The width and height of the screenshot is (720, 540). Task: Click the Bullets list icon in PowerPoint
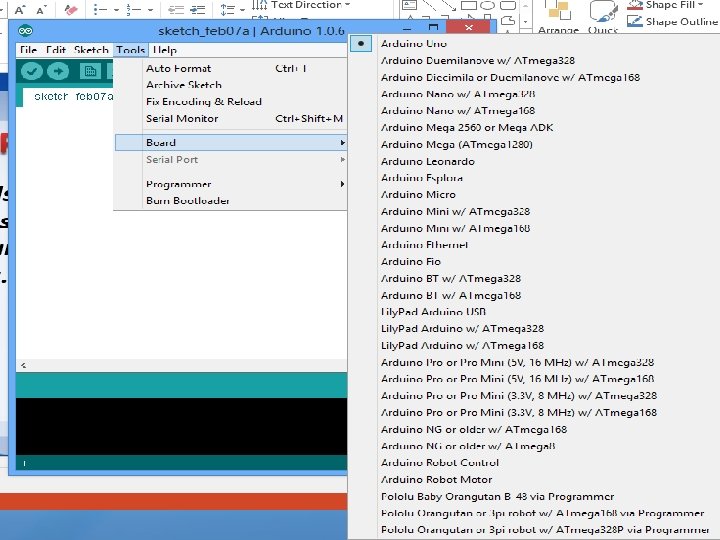pos(100,10)
